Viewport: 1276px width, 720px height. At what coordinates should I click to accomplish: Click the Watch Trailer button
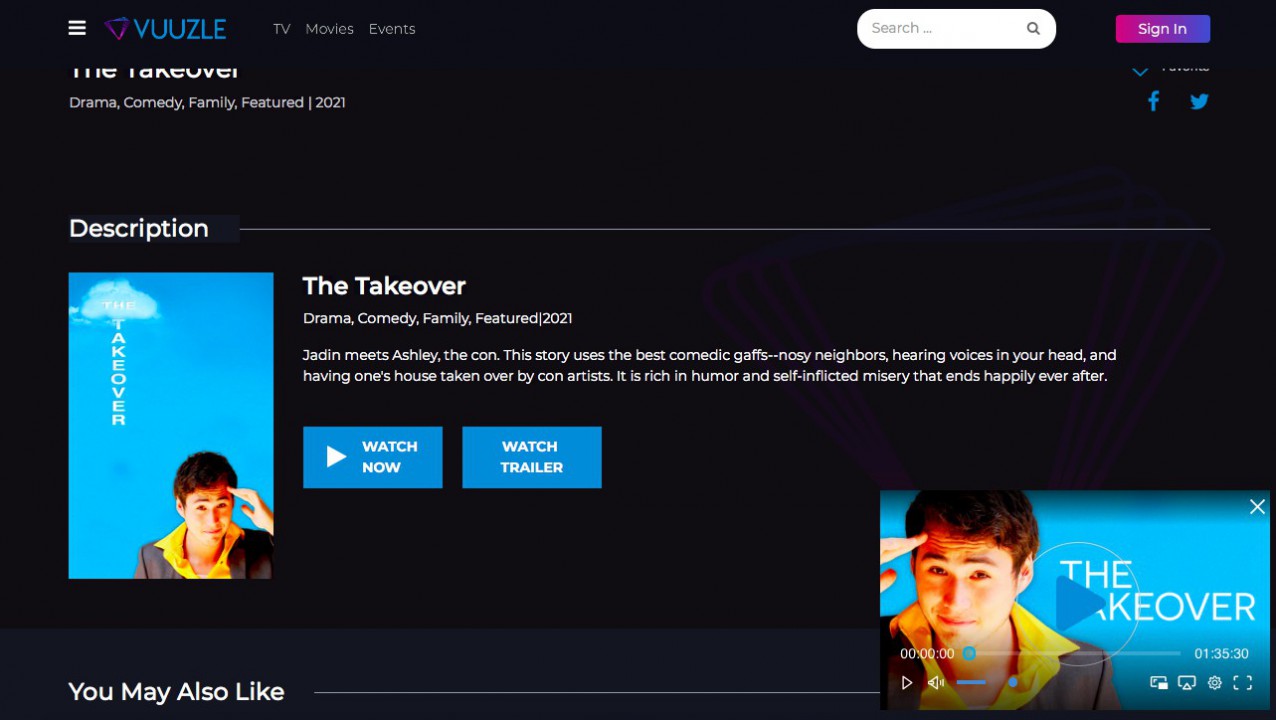tap(531, 457)
